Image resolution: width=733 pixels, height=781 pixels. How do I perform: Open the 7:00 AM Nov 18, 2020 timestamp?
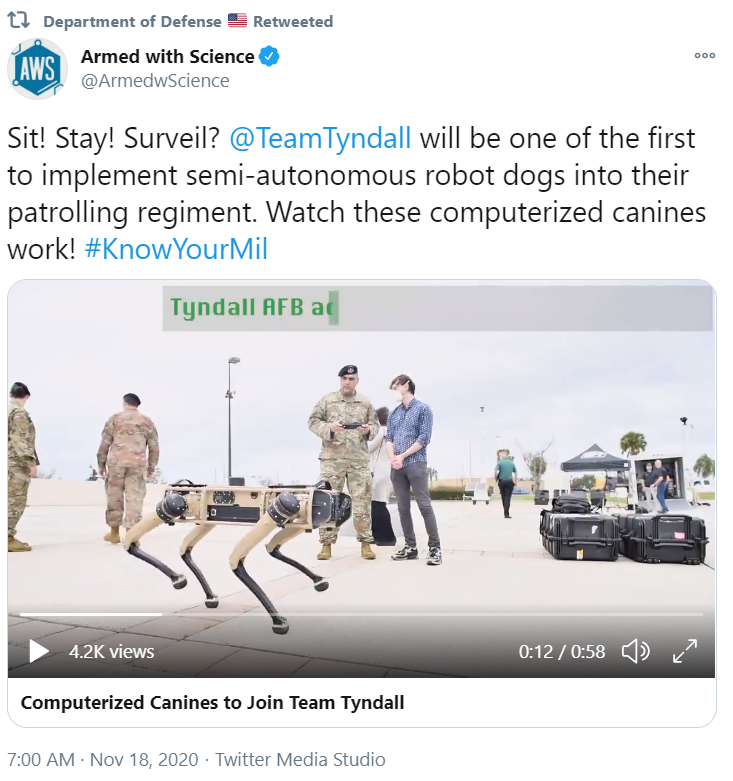103,760
